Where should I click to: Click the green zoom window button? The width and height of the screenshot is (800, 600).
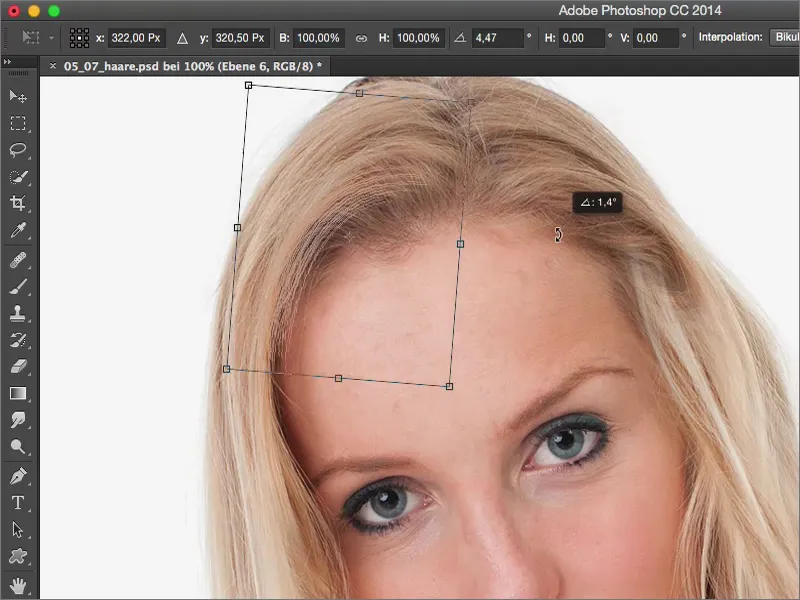click(54, 11)
